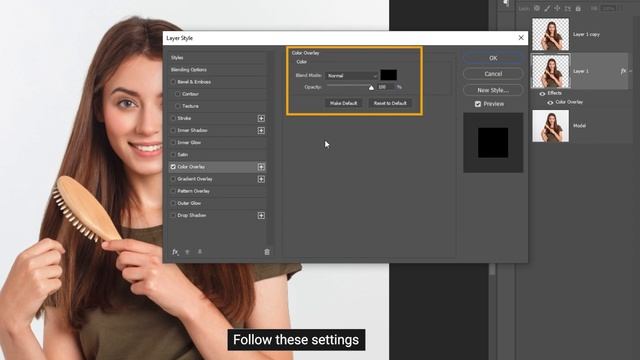640x360 pixels.
Task: Select the Pattern Overlay row label
Action: point(193,191)
